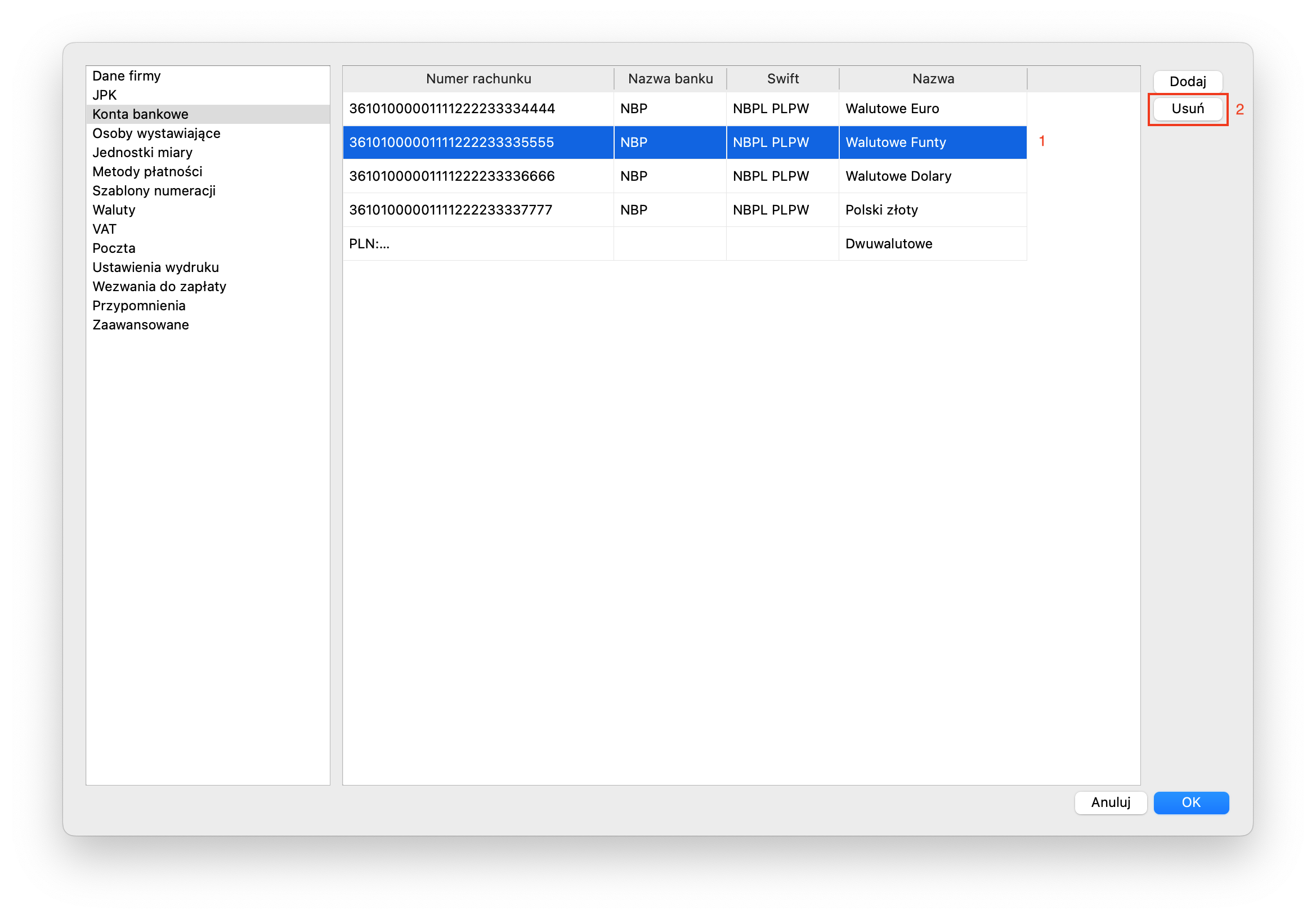Click the Usuń button
This screenshot has height=919, width=1316.
tap(1187, 108)
